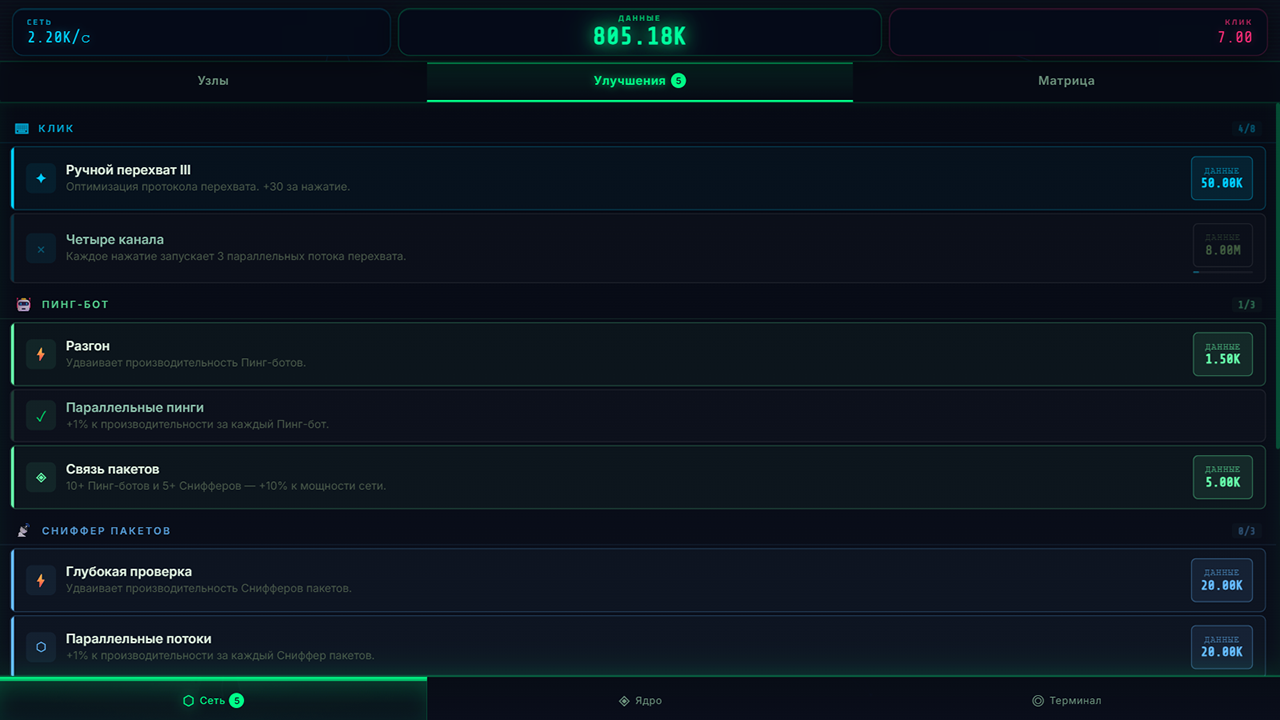Click the lightning bolt icon on Разгон
1280x720 pixels.
pos(40,354)
